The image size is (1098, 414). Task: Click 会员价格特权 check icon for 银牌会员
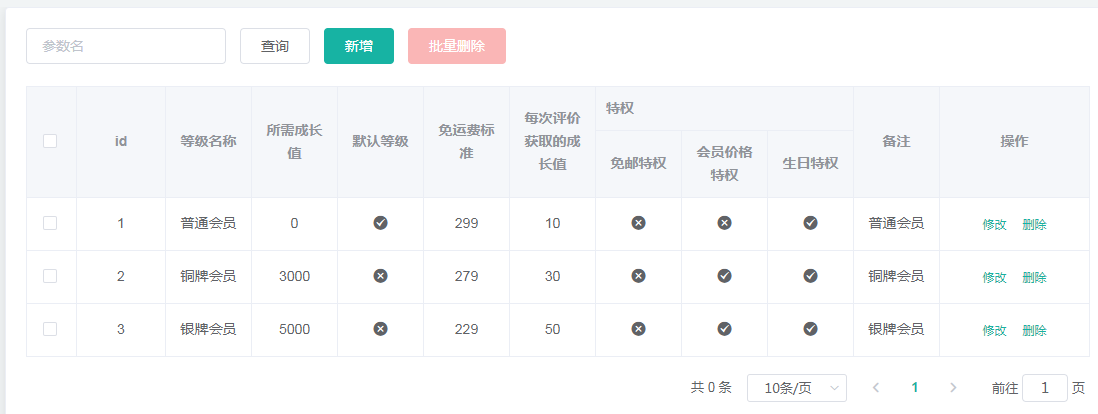click(x=724, y=328)
